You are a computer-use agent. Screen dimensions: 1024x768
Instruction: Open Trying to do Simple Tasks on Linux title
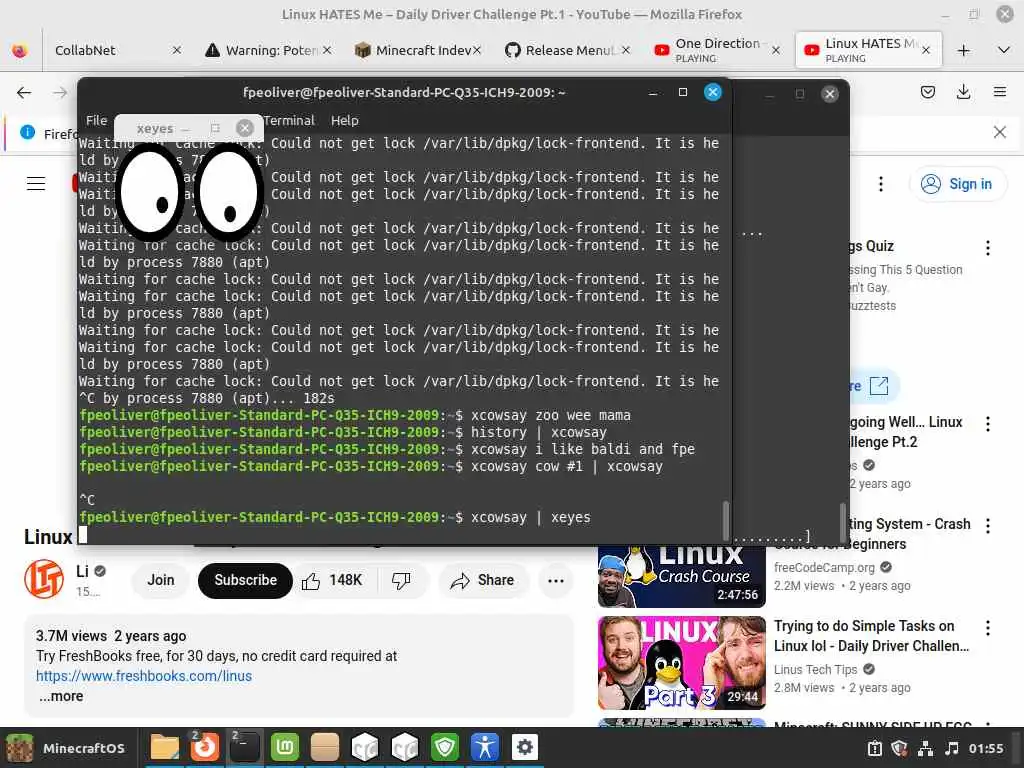[871, 636]
